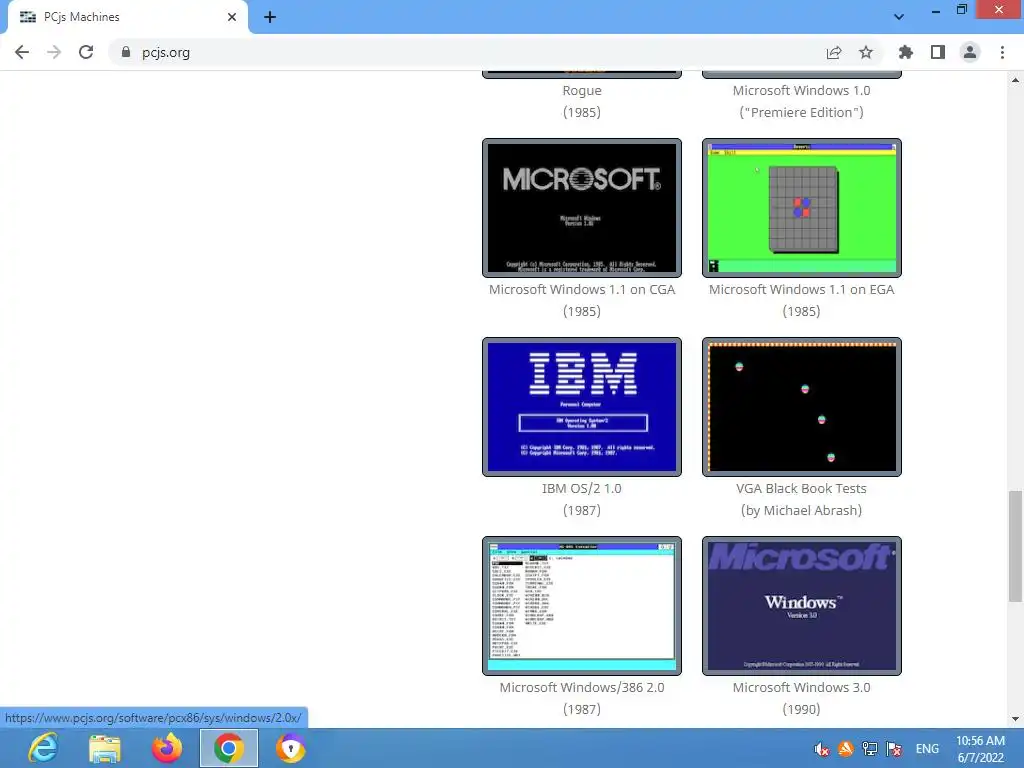Image resolution: width=1024 pixels, height=768 pixels.
Task: Click the VGA Black Book Tests link
Action: [x=801, y=488]
